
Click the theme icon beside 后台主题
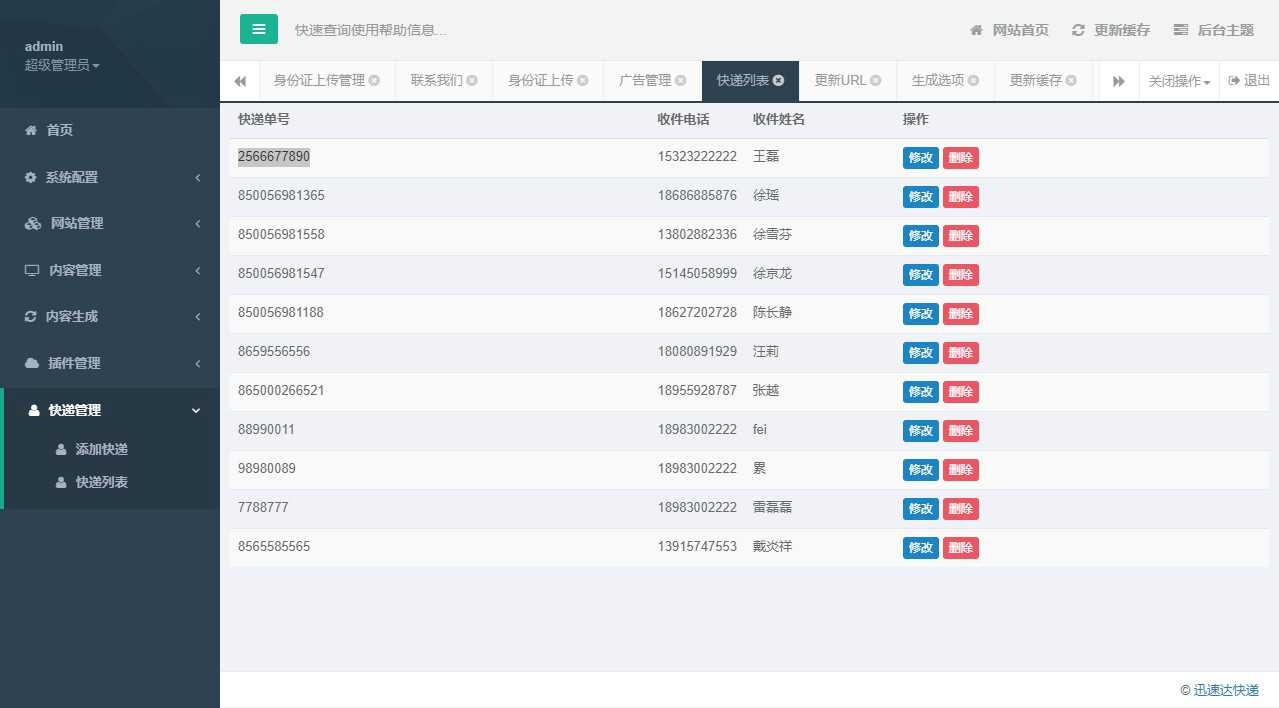click(x=1181, y=30)
